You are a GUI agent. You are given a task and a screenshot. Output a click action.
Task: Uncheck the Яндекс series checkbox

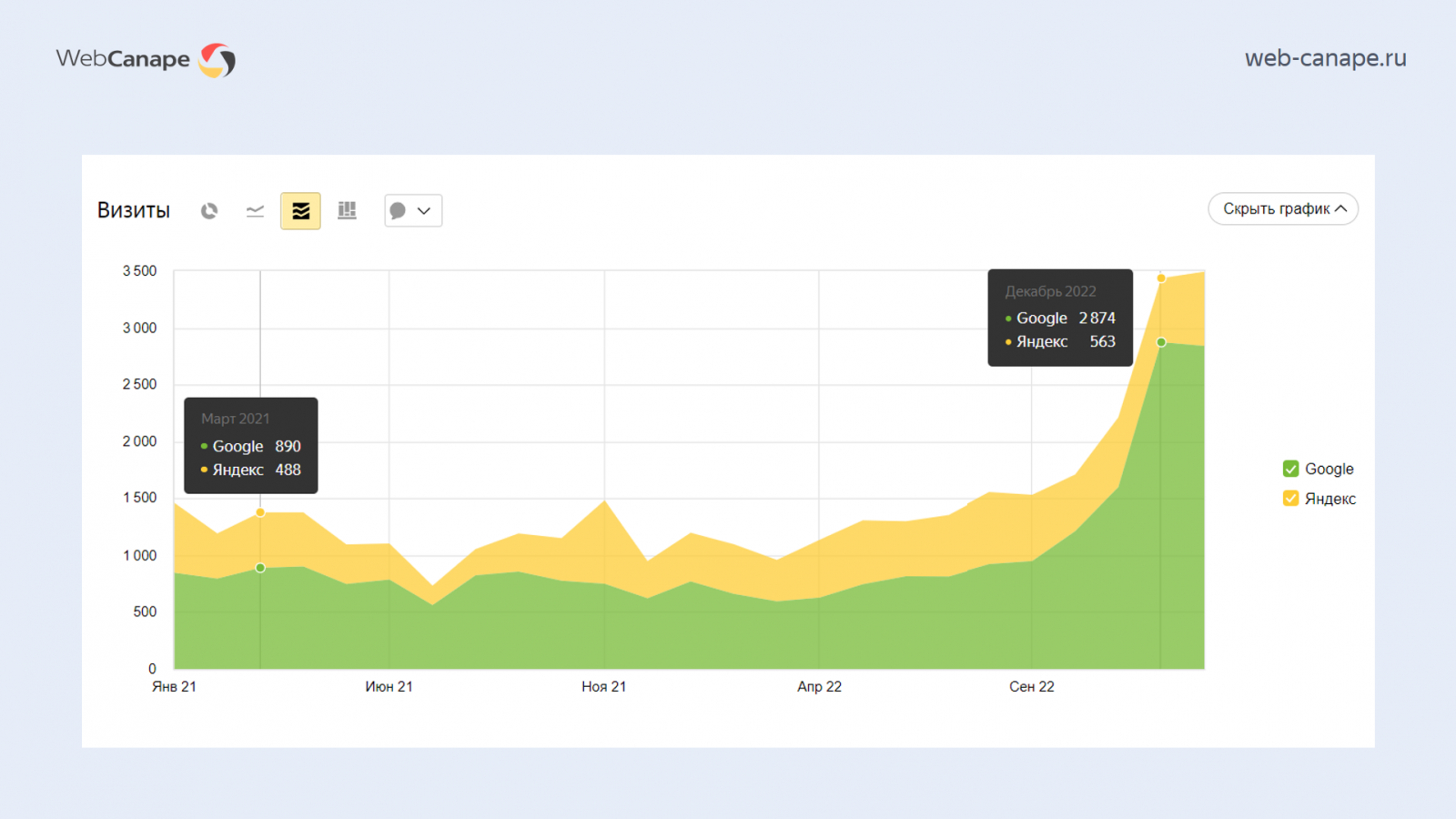(x=1290, y=499)
